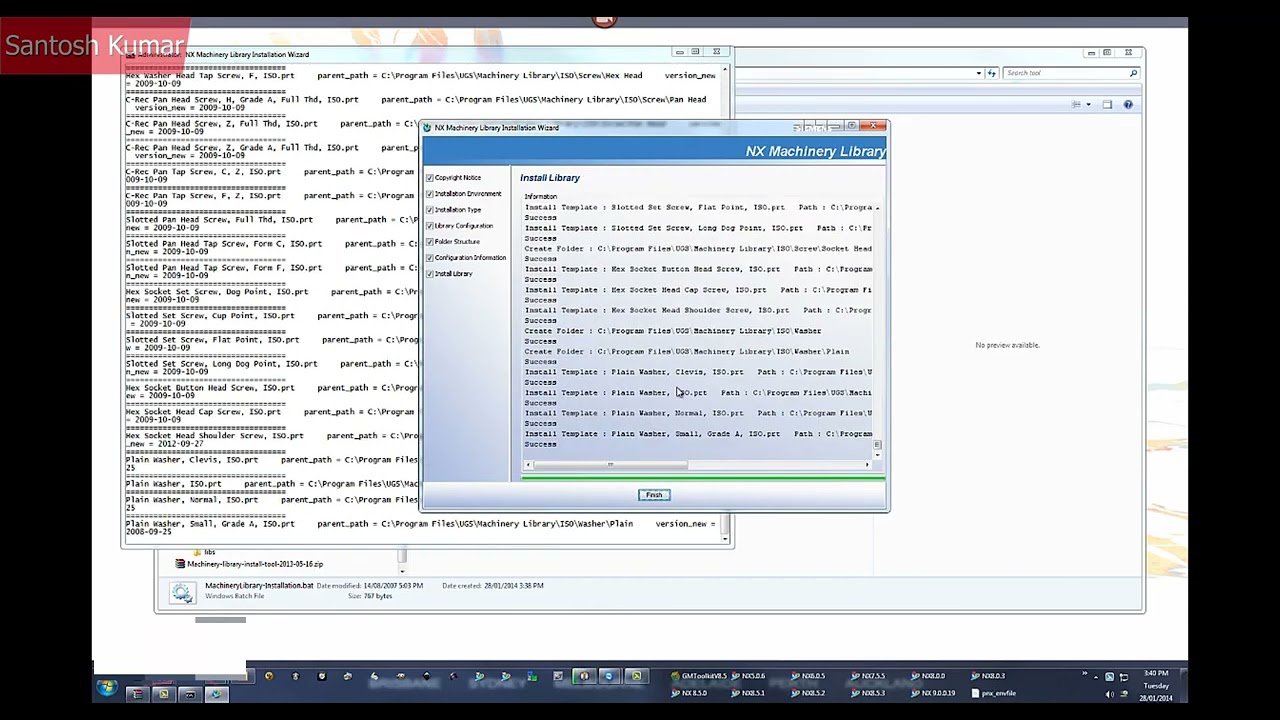Launch NX5.0.6 from taskbar shortcuts
The image size is (1280, 720).
[x=747, y=676]
